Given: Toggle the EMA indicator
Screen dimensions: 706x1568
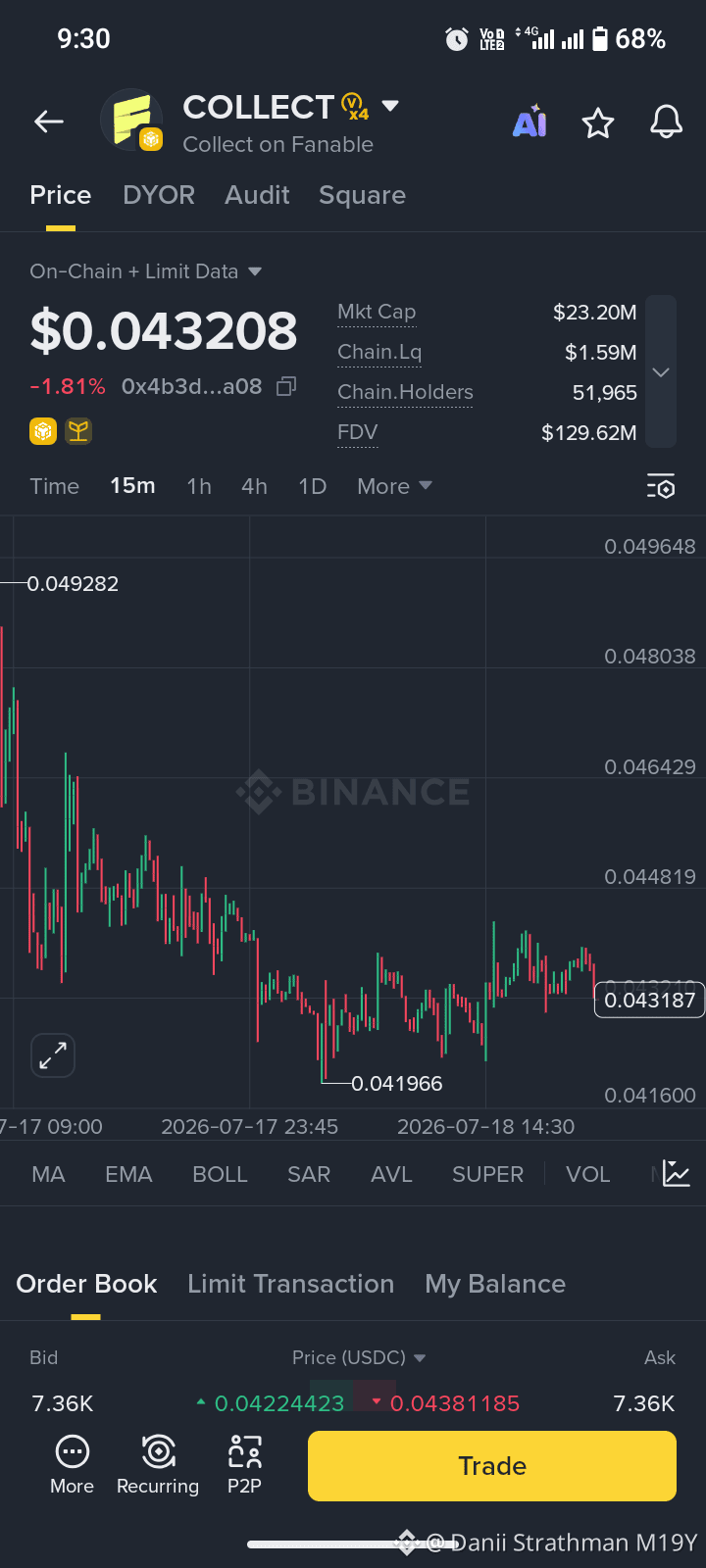Looking at the screenshot, I should click(x=128, y=1174).
